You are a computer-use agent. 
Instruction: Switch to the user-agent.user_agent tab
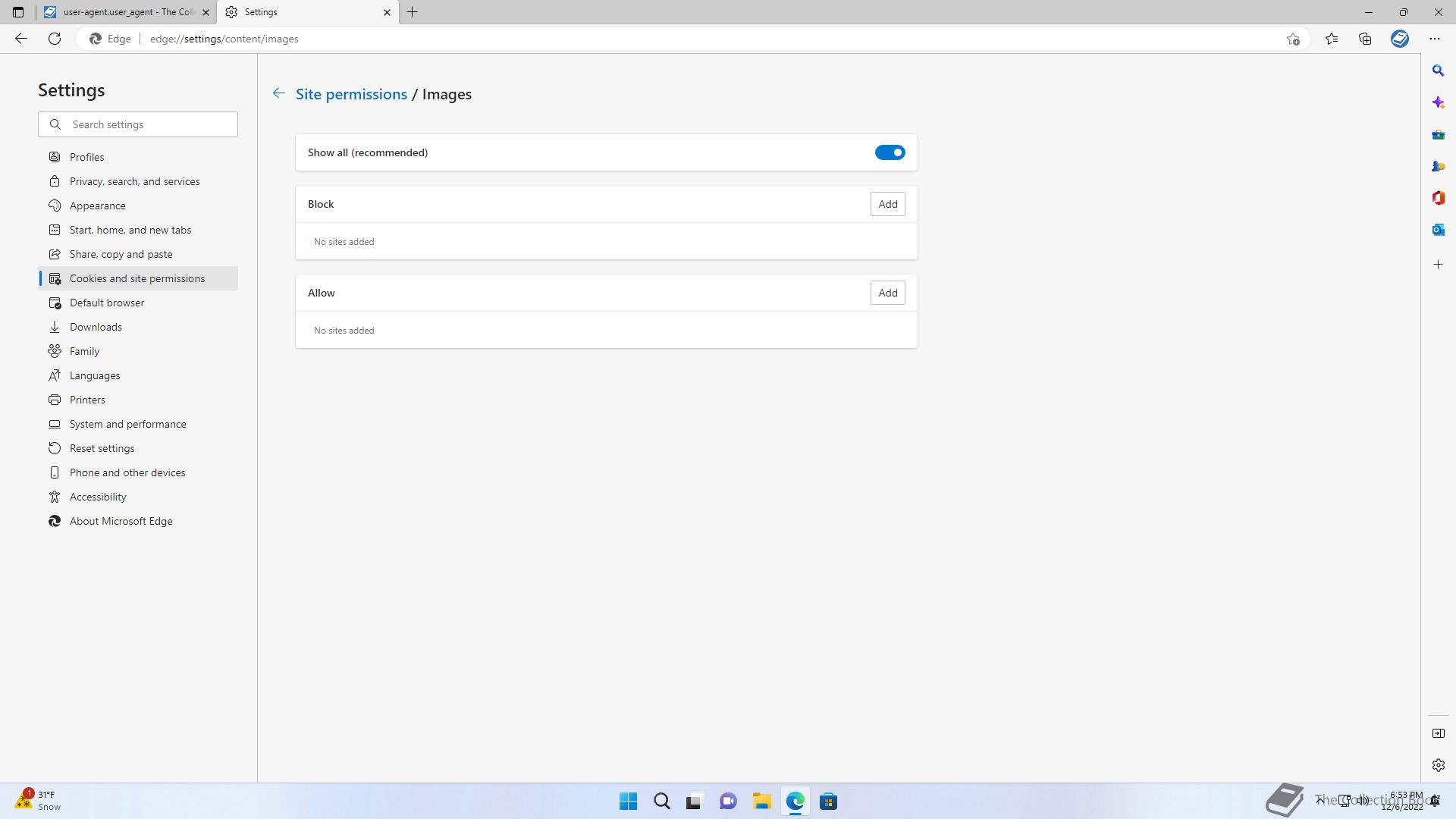click(x=125, y=12)
